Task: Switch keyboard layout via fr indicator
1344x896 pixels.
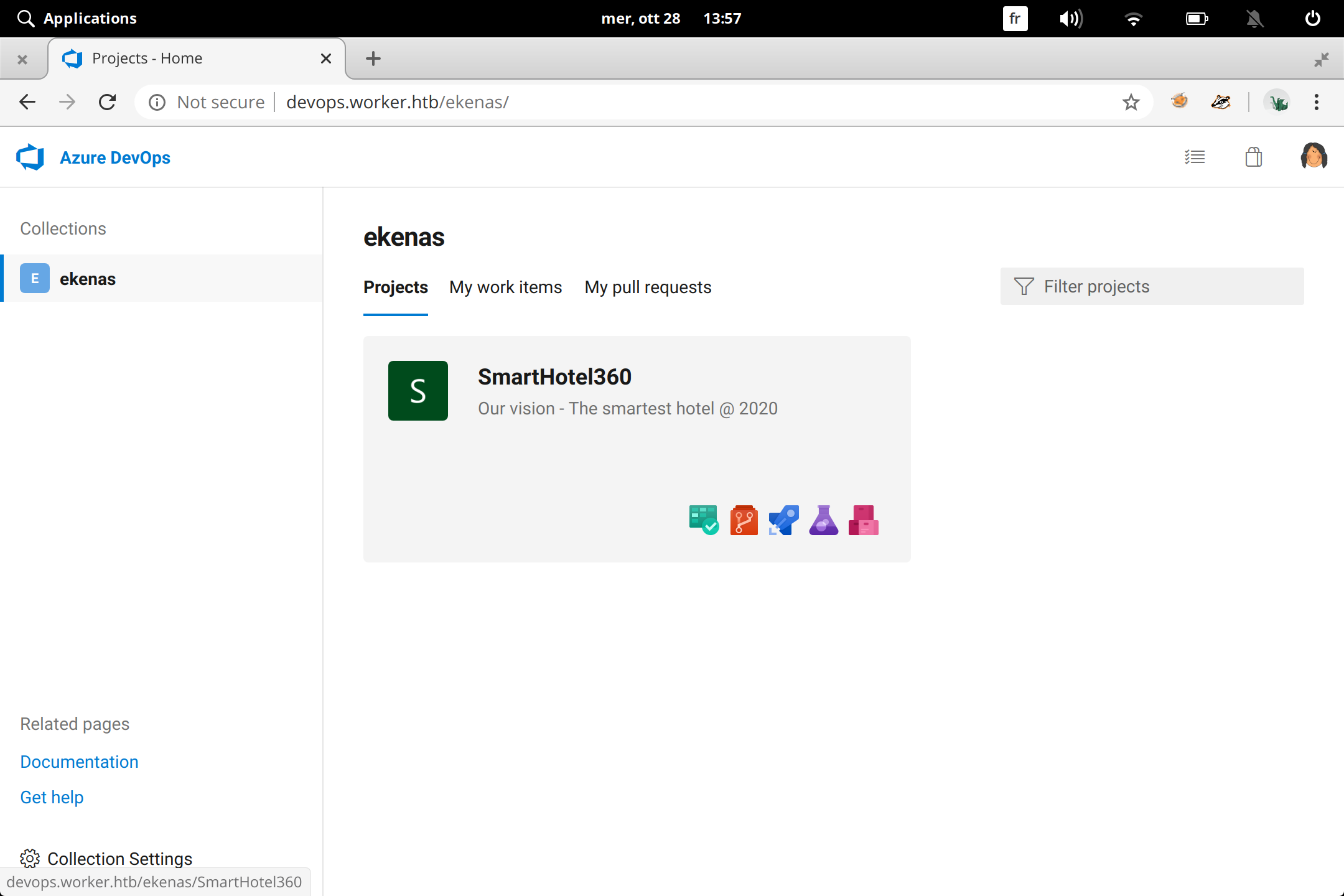Action: click(x=1014, y=18)
